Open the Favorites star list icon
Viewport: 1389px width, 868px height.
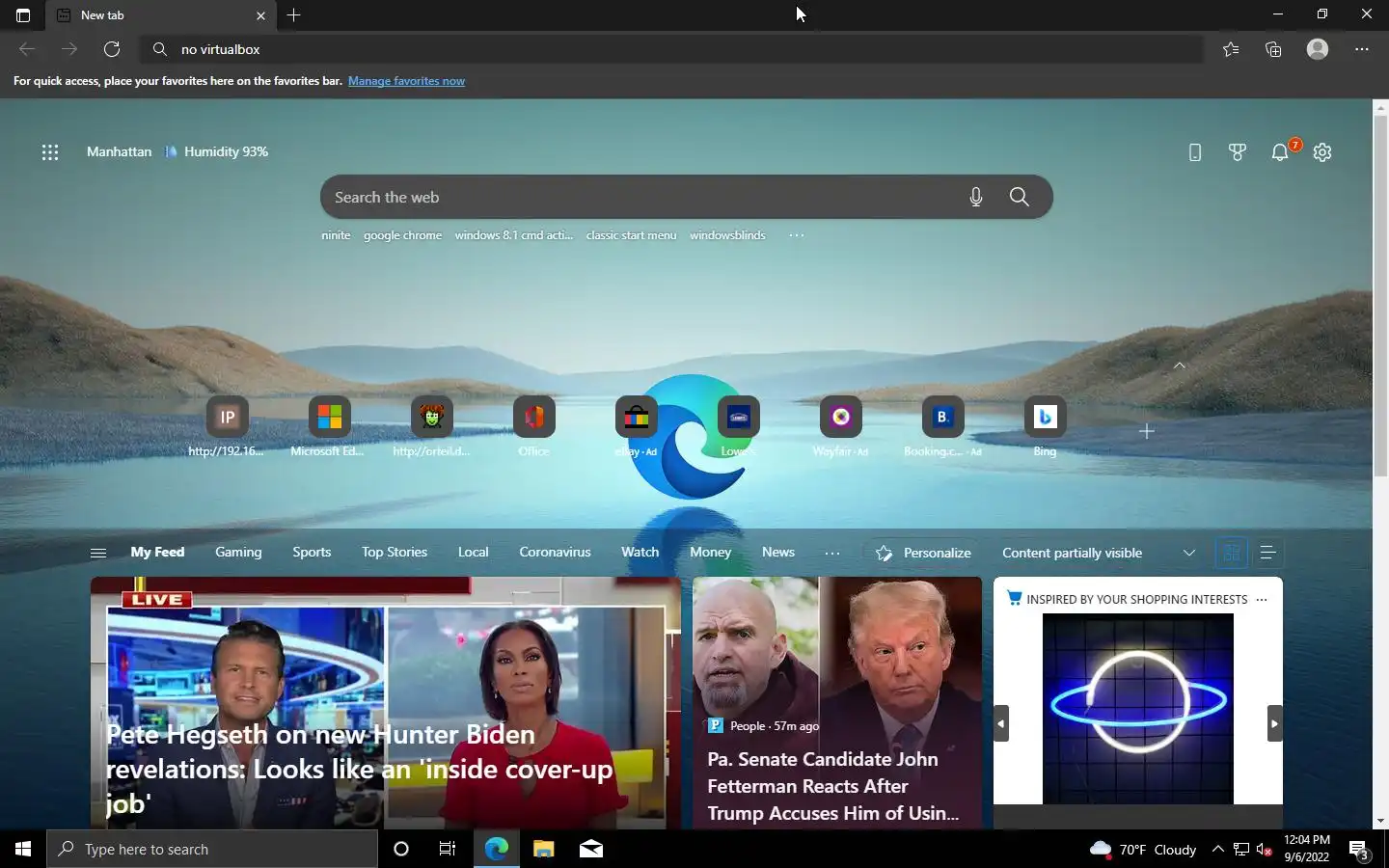1231,49
